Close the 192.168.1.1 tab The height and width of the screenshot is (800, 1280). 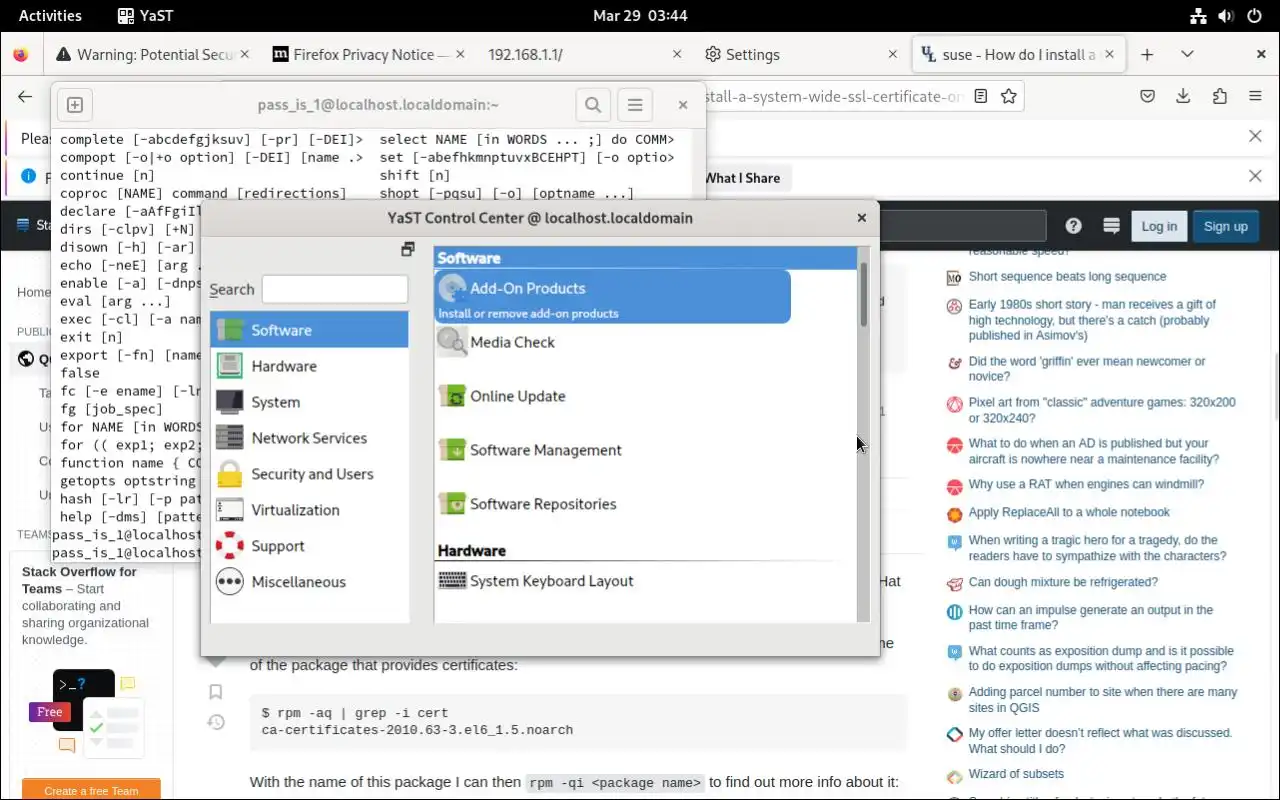677,55
